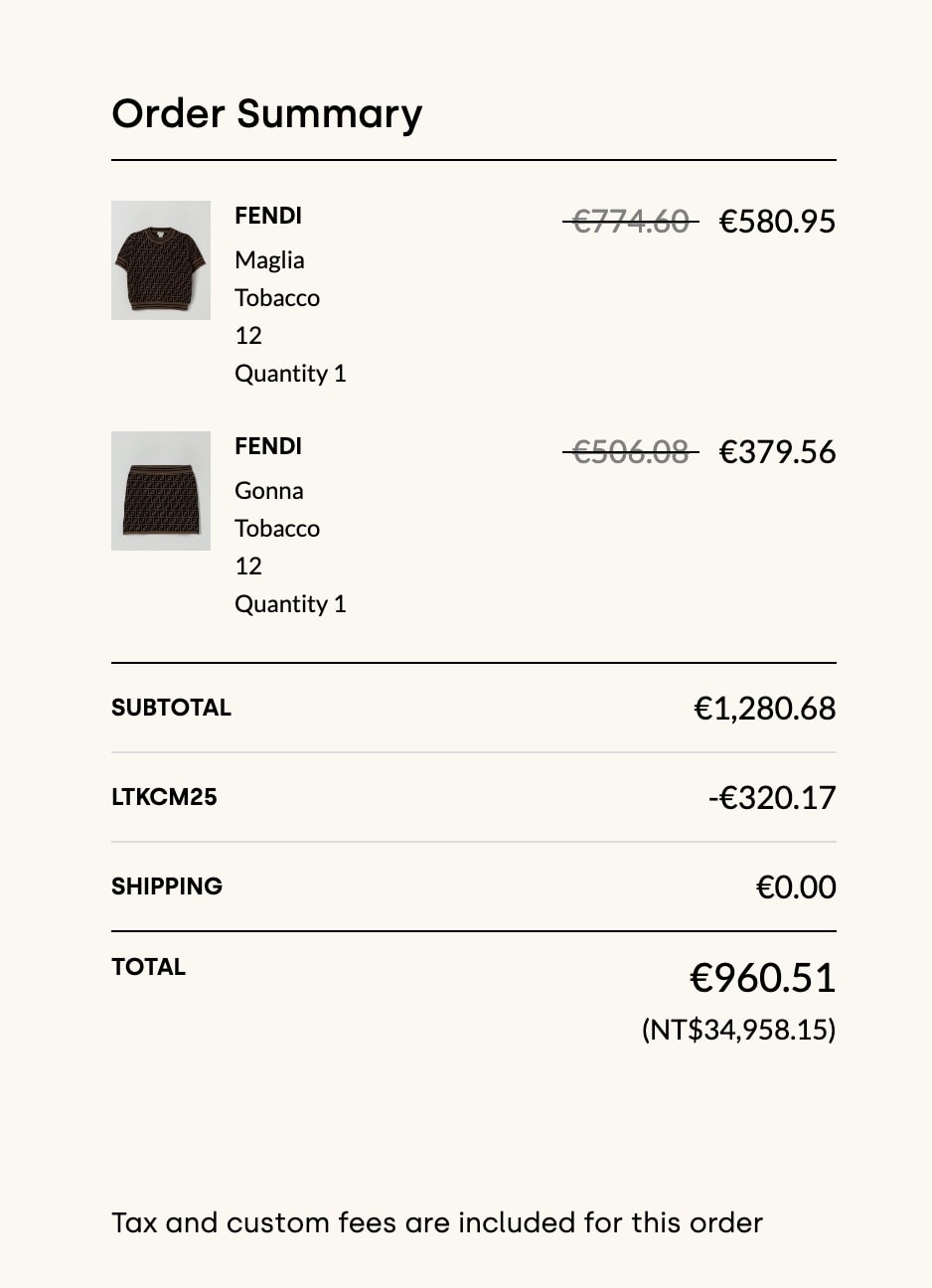Click the total amount €960.51
This screenshot has height=1288, width=932.
pyautogui.click(x=763, y=978)
